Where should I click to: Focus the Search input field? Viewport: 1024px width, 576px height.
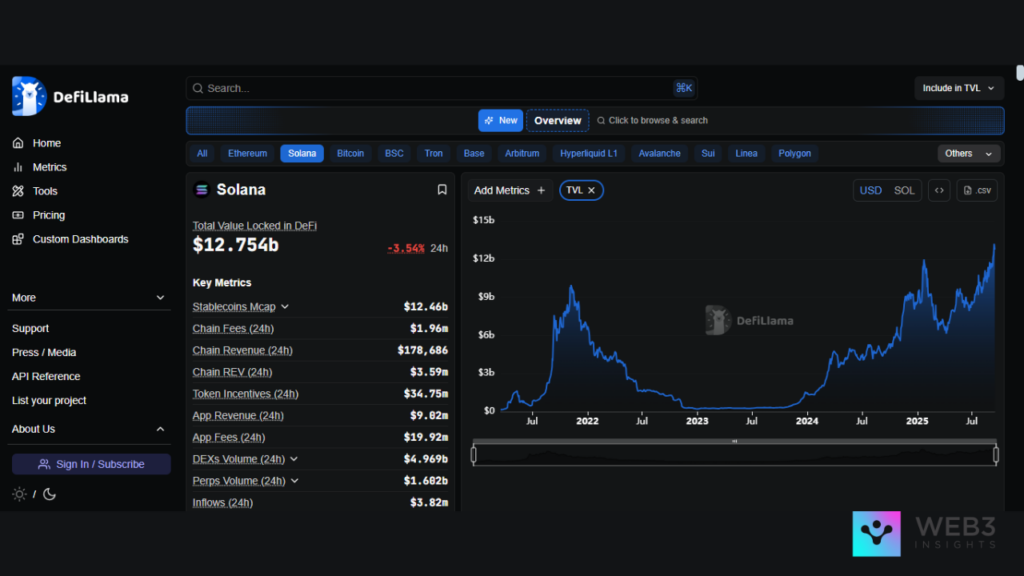click(442, 88)
